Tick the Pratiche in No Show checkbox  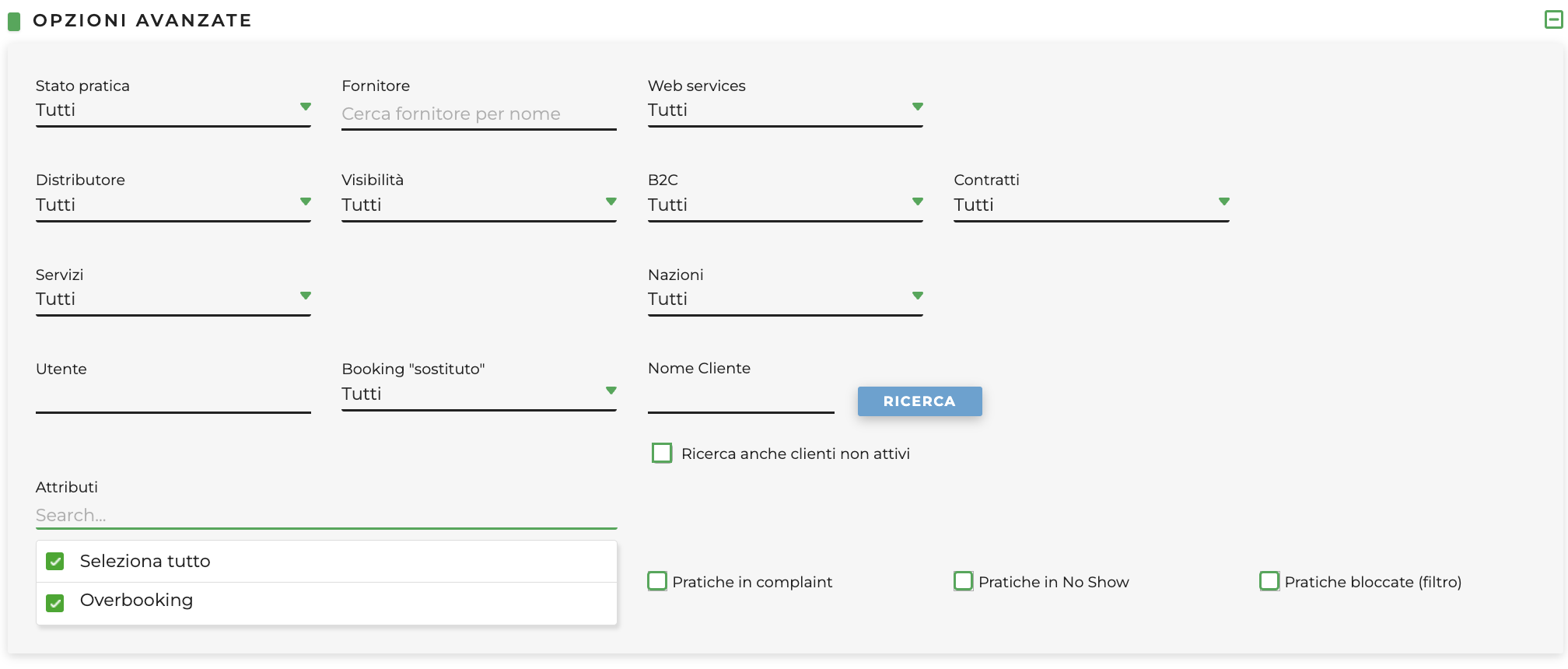click(964, 581)
